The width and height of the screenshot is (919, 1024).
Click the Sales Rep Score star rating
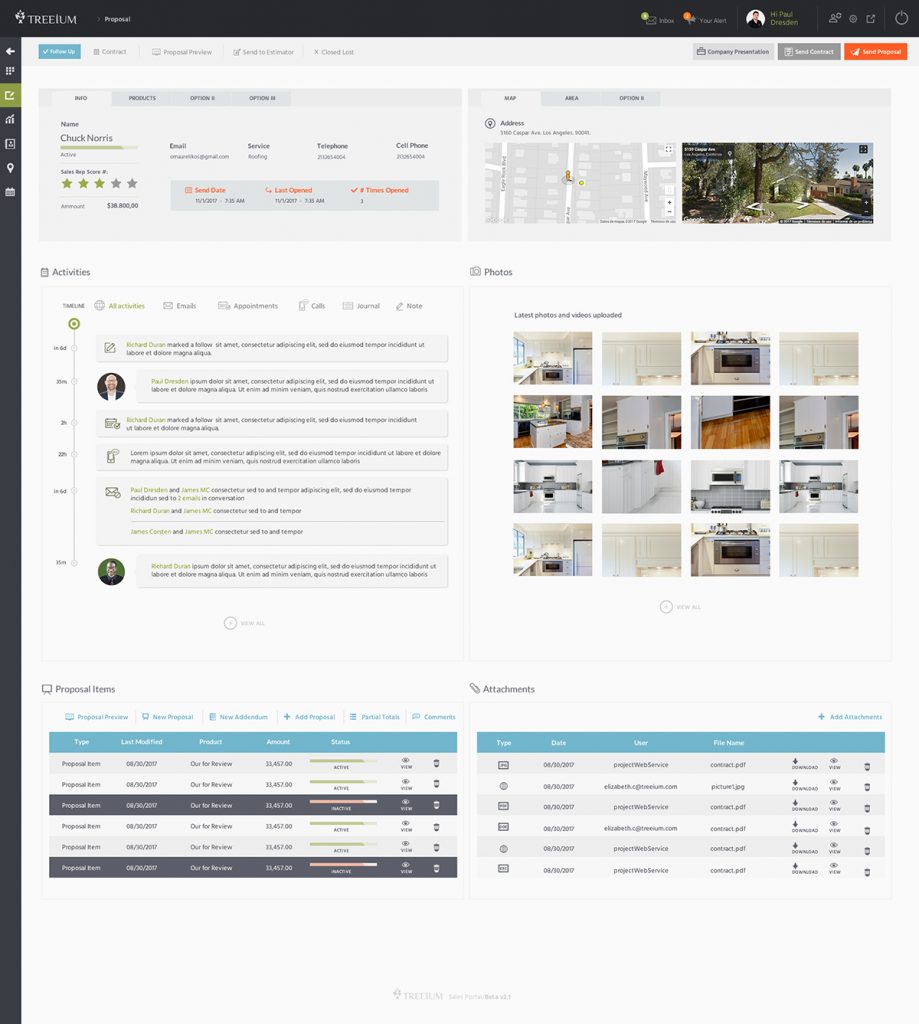coord(99,184)
